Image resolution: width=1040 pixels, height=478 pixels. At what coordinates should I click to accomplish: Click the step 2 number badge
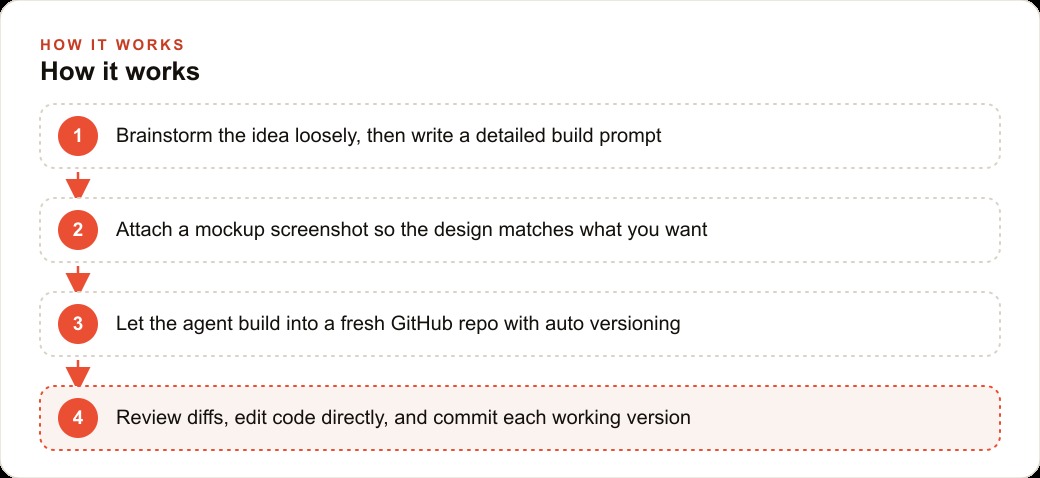tap(78, 230)
